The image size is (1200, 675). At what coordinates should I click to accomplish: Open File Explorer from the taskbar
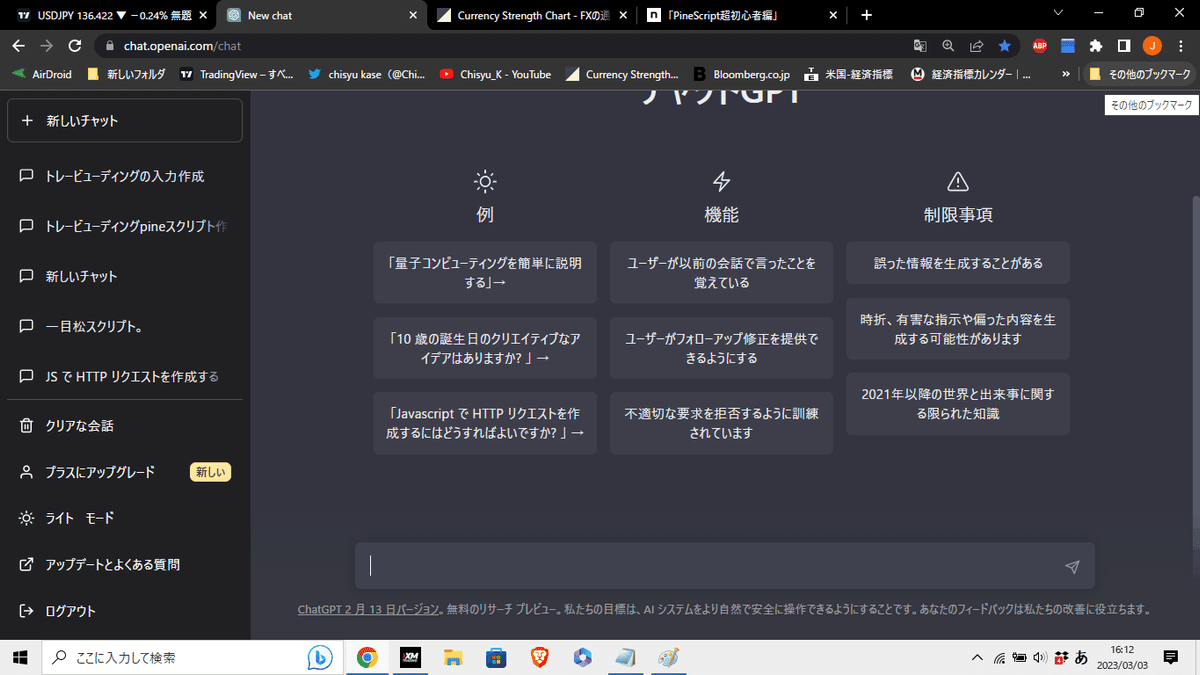click(x=453, y=657)
